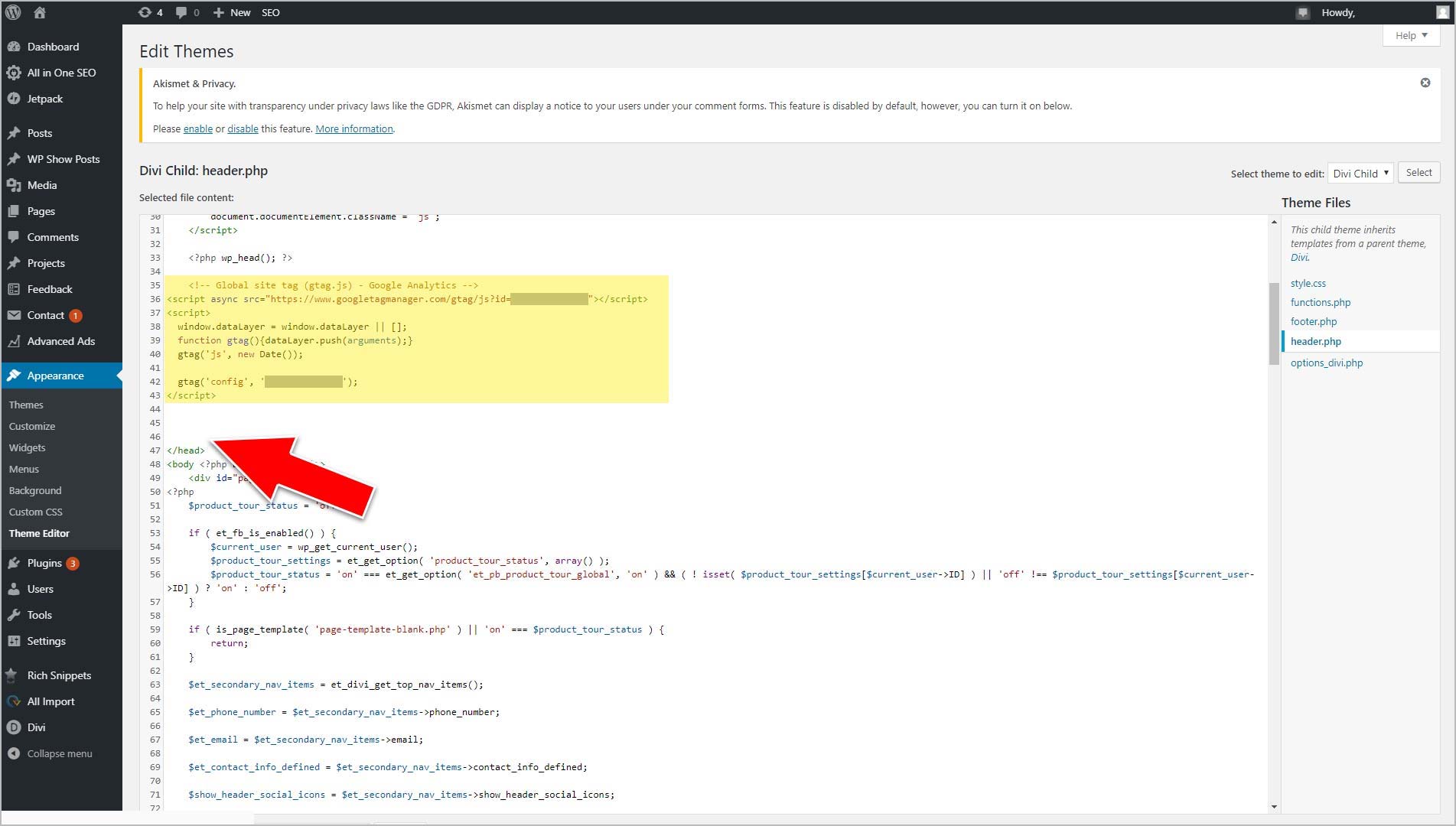1456x826 pixels.
Task: Open the Select theme to edit dropdown
Action: (x=1360, y=173)
